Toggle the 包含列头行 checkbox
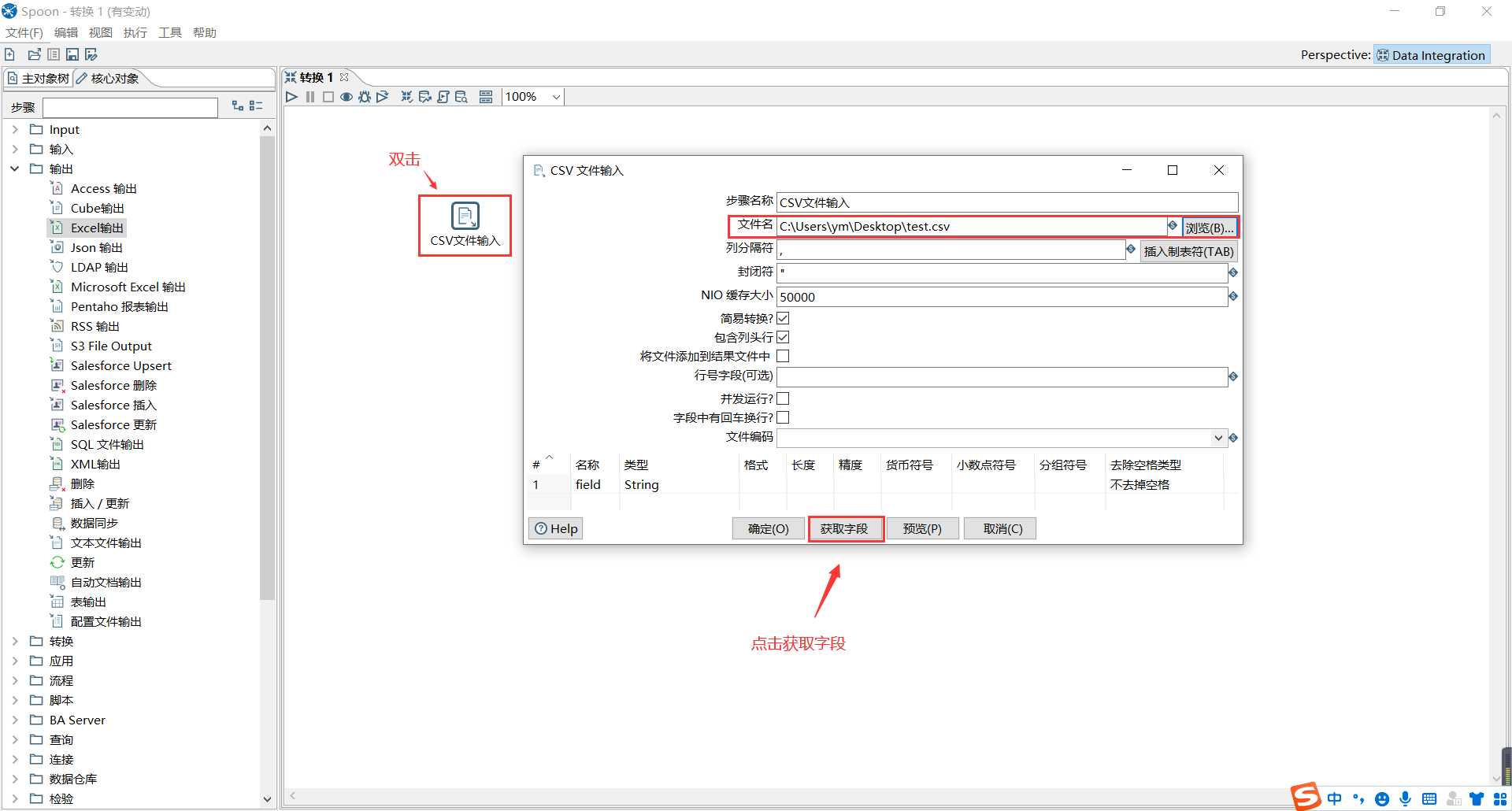Screen dimensions: 1512x811 tap(783, 337)
